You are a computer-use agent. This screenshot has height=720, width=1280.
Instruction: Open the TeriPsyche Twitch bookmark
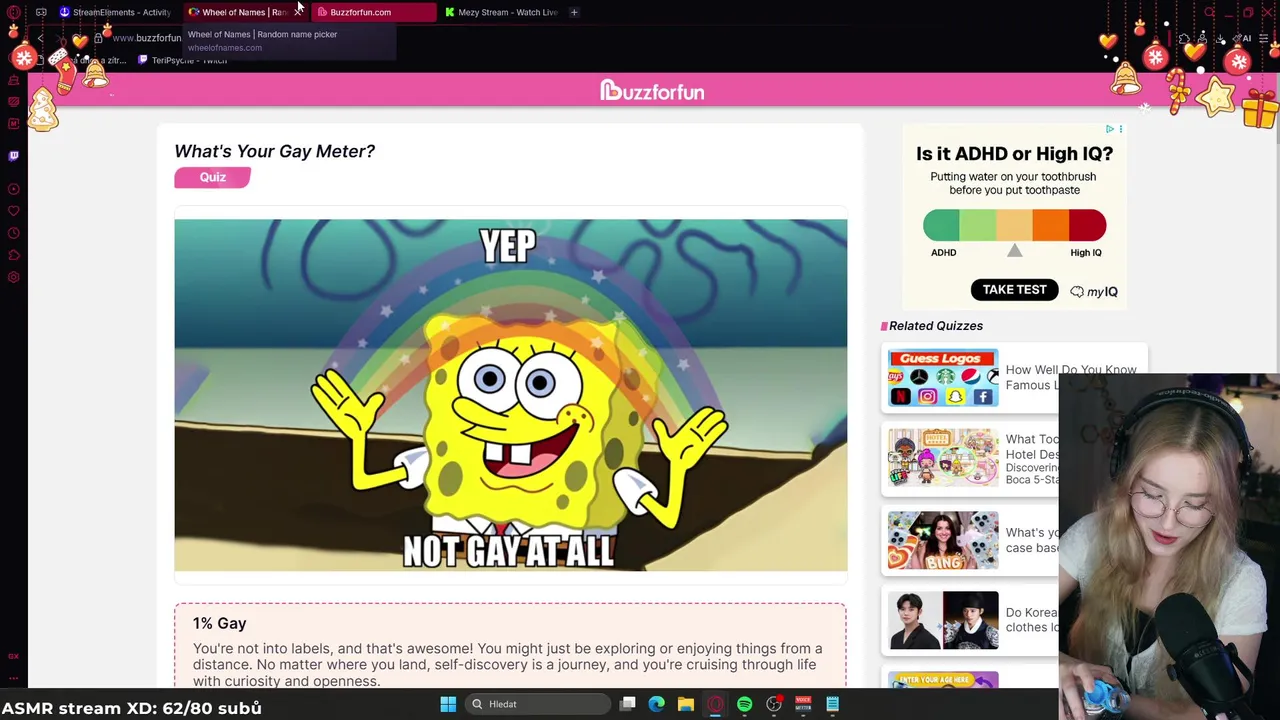pos(182,60)
